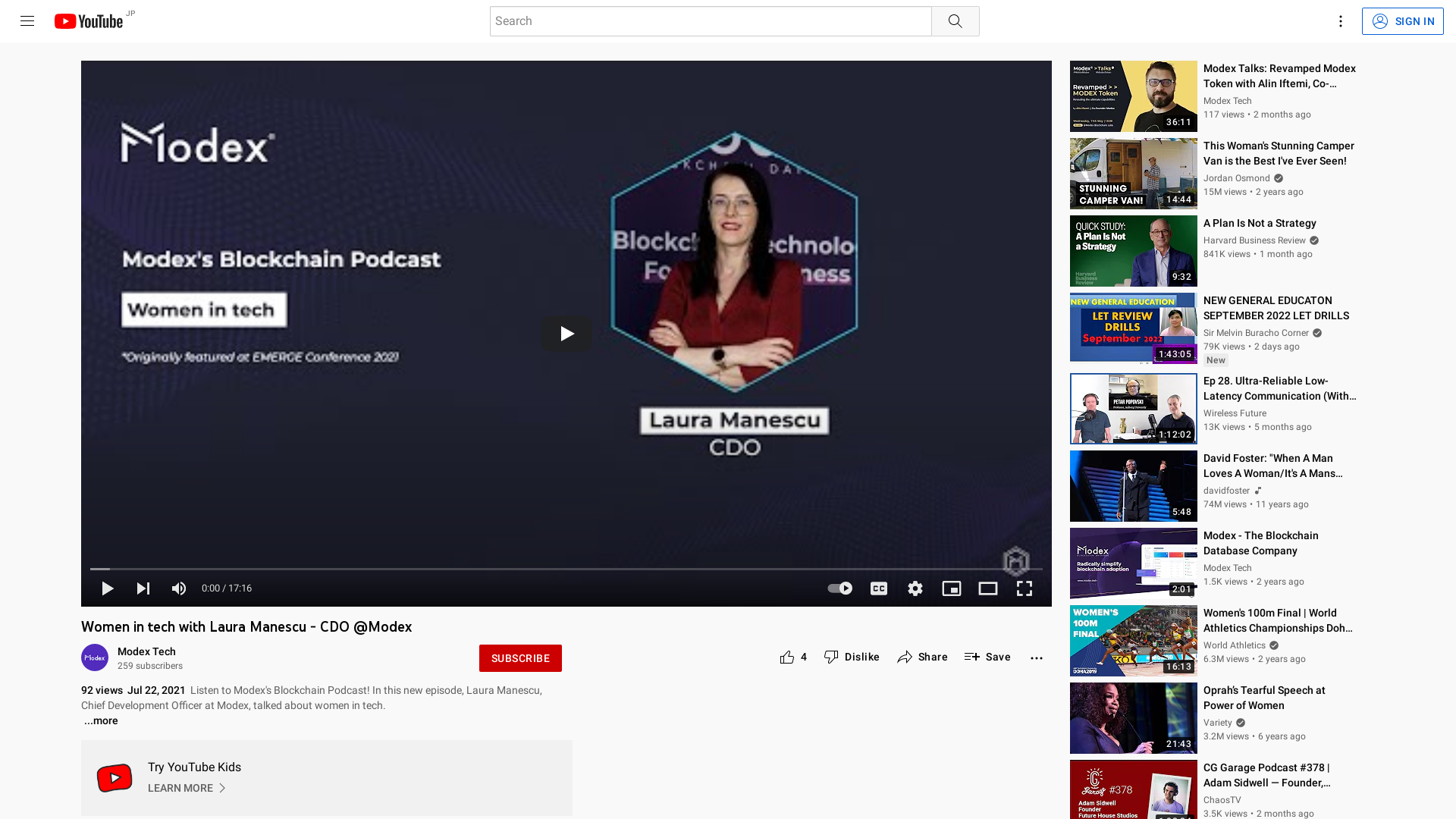Subscribe to Modex Tech
The height and width of the screenshot is (819, 1456).
[520, 658]
